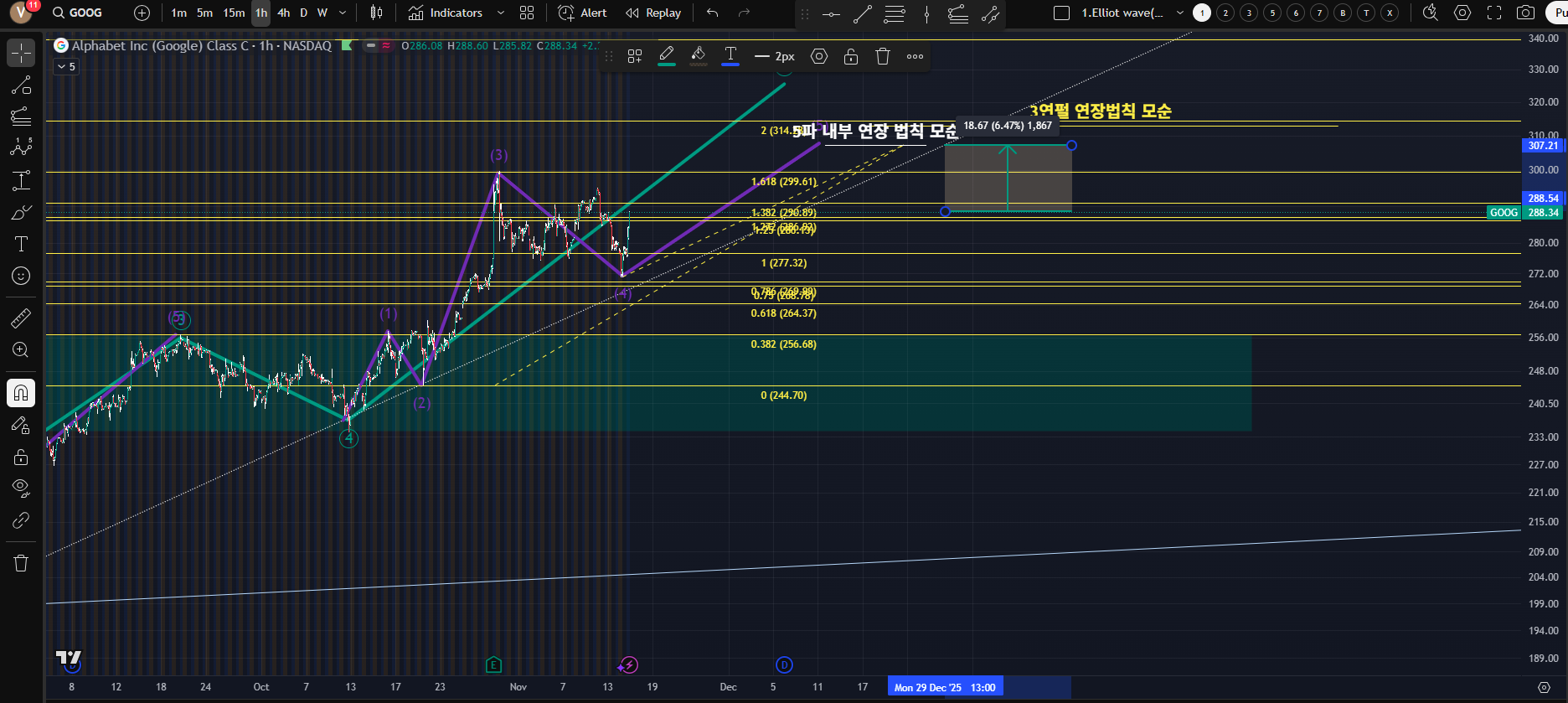Switch to the 15m timeframe
The height and width of the screenshot is (703, 1568).
[x=234, y=13]
